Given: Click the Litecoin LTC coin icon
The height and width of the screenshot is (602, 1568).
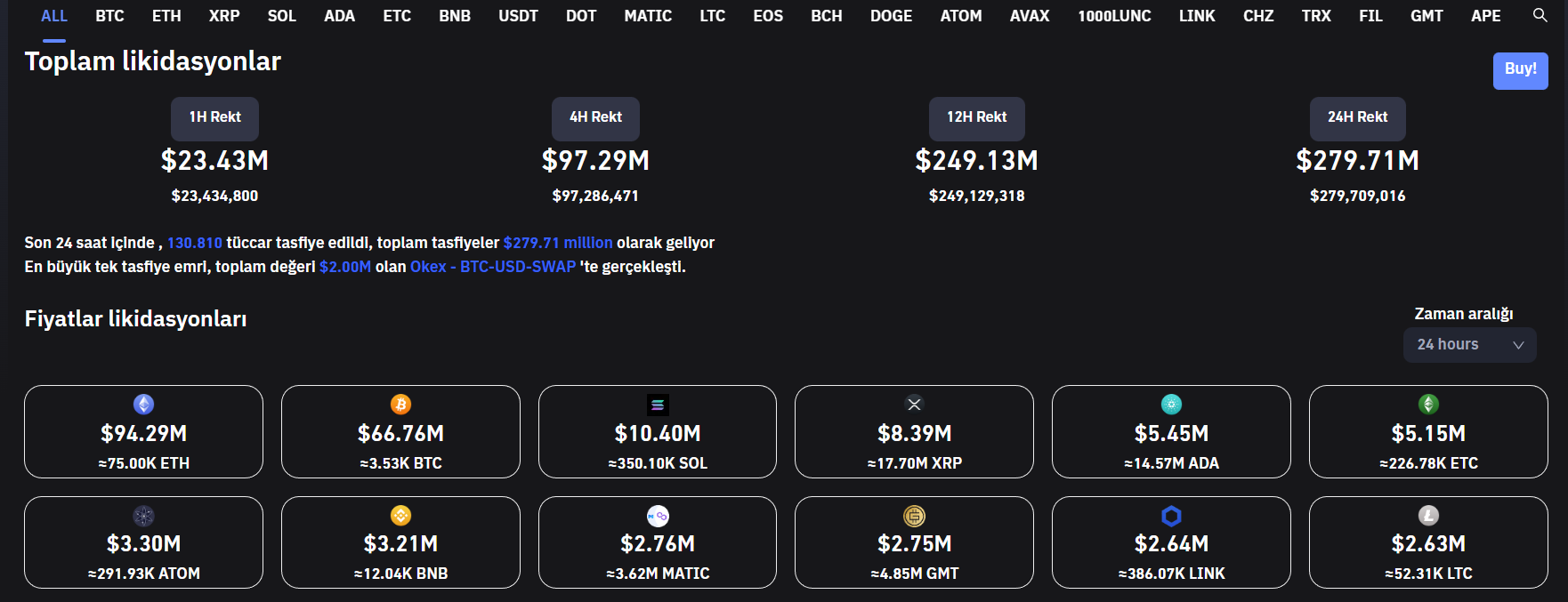Looking at the screenshot, I should [1428, 516].
